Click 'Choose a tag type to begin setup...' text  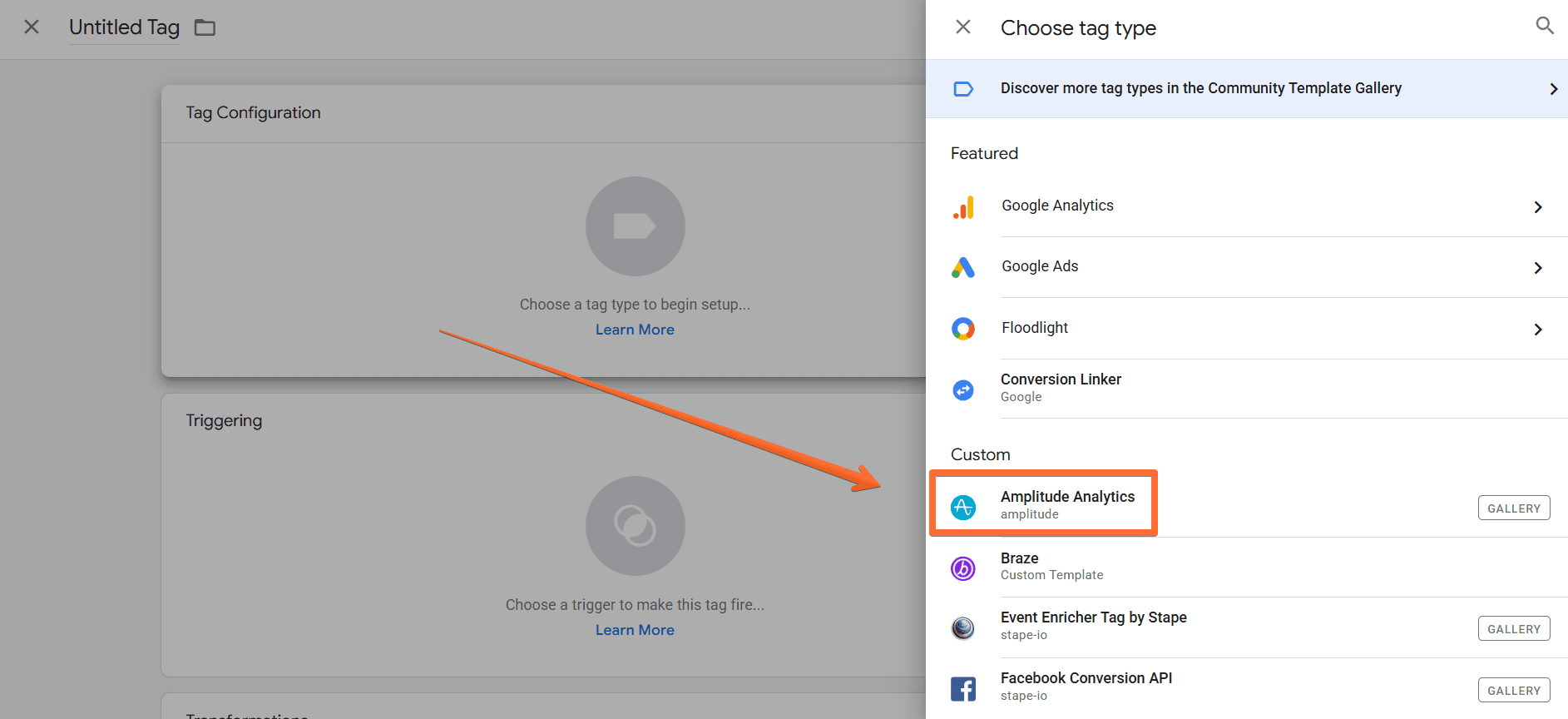pyautogui.click(x=635, y=305)
